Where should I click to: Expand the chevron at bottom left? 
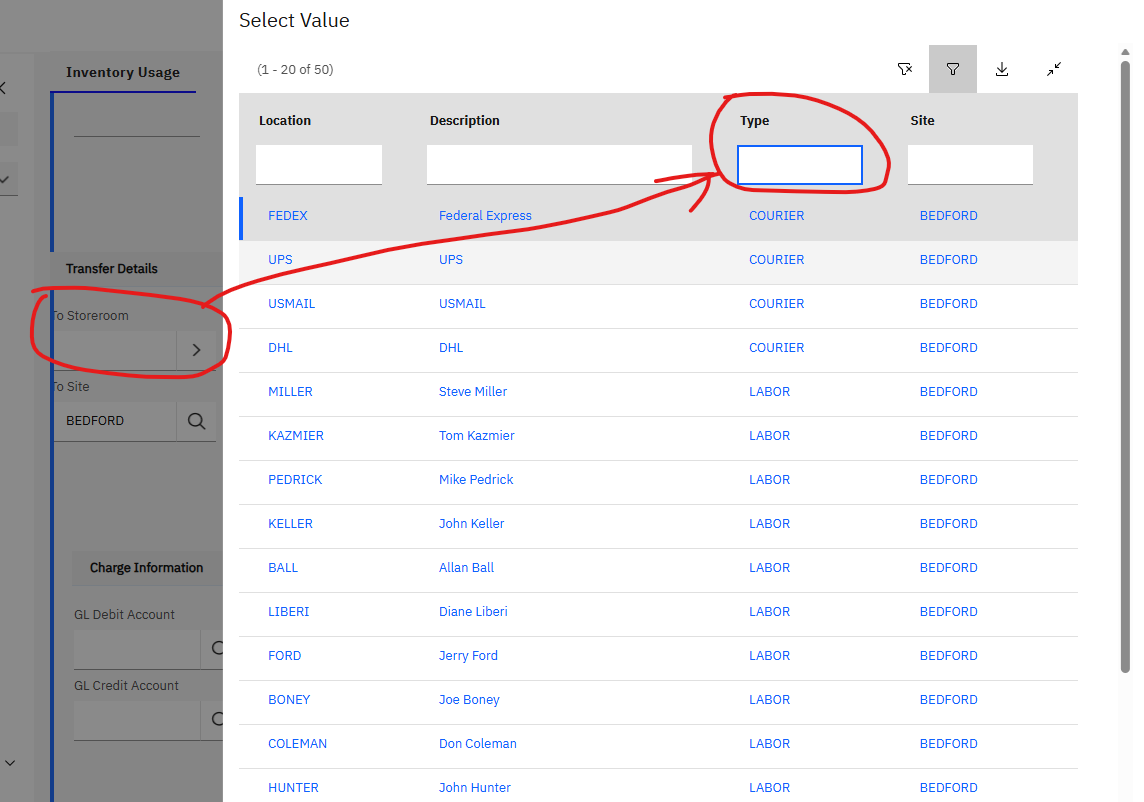[10, 763]
